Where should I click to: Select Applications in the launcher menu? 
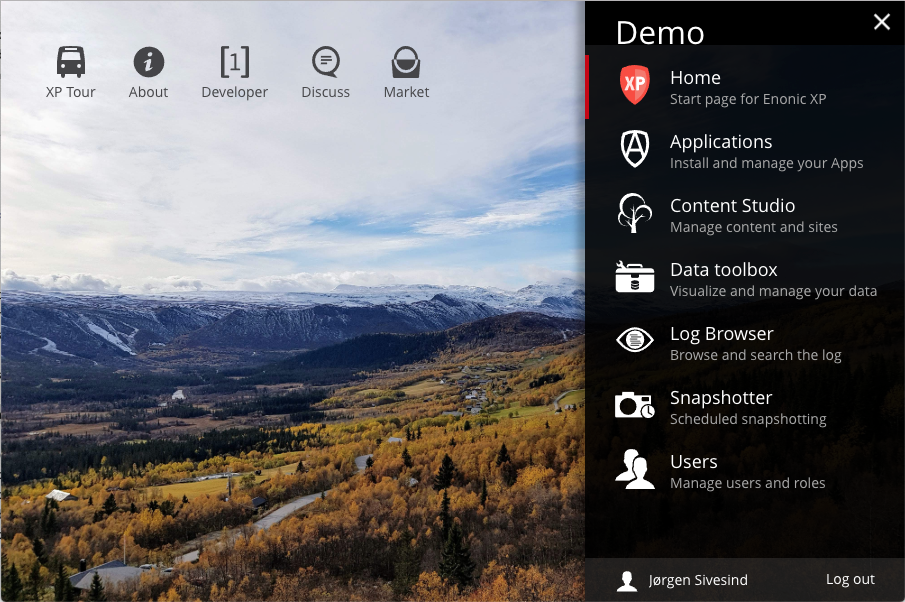point(745,151)
